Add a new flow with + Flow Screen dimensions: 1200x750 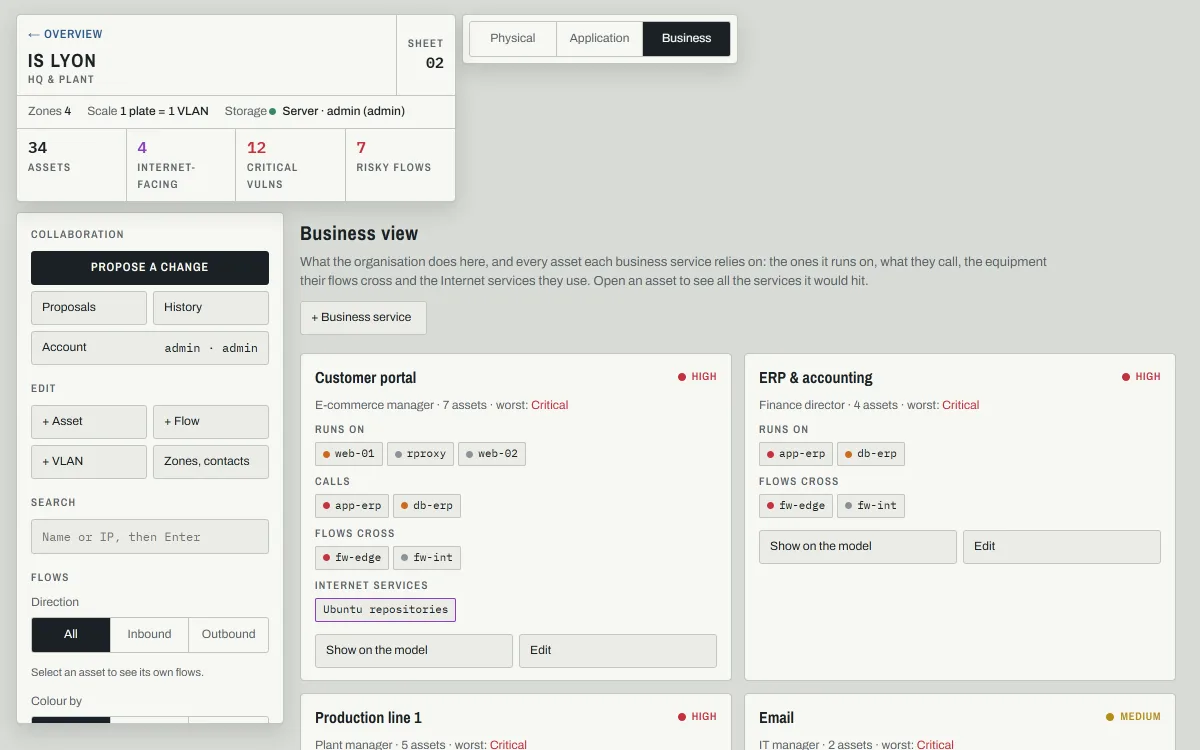[211, 422]
